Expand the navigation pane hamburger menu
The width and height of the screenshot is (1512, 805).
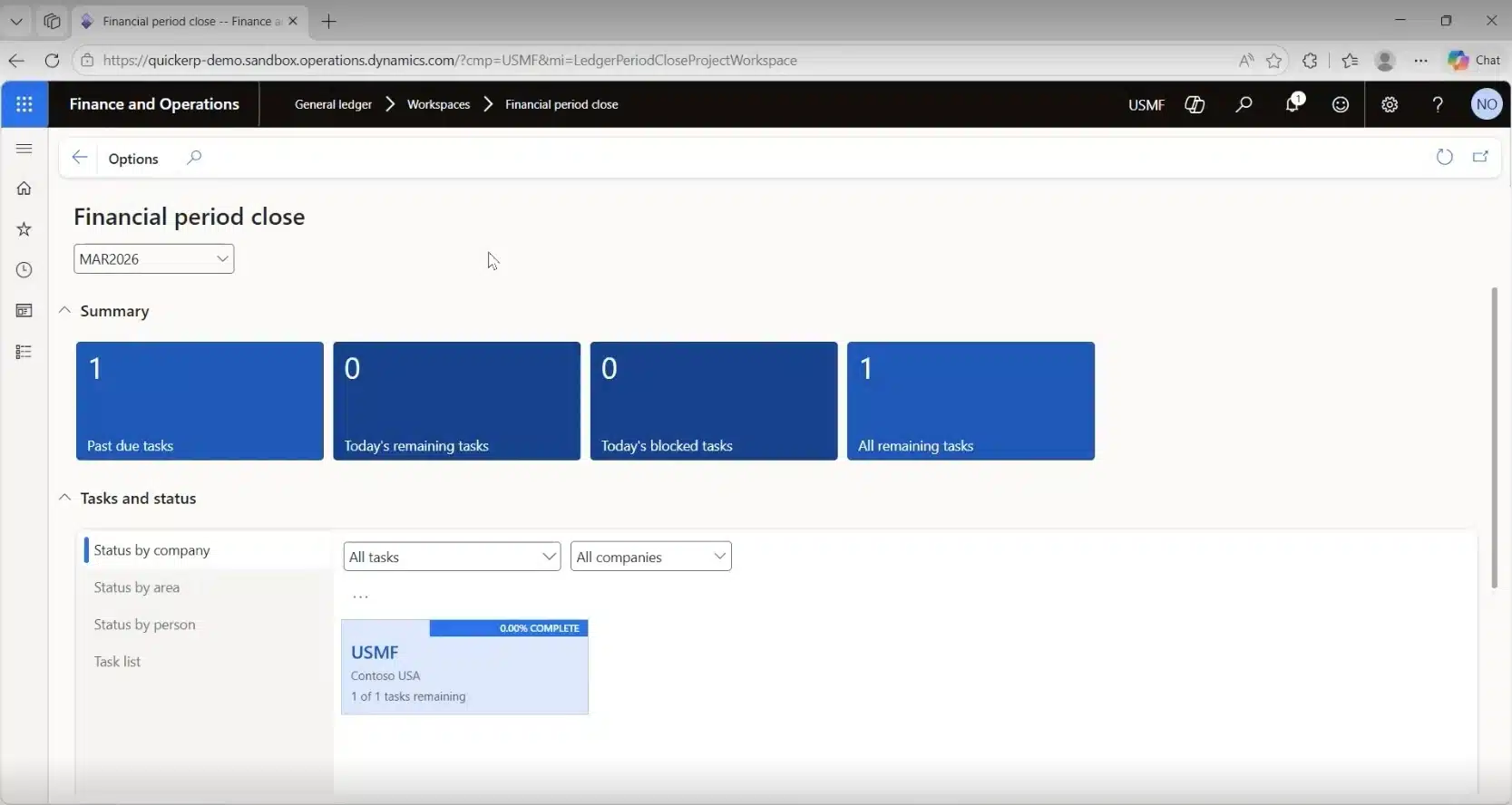point(24,149)
